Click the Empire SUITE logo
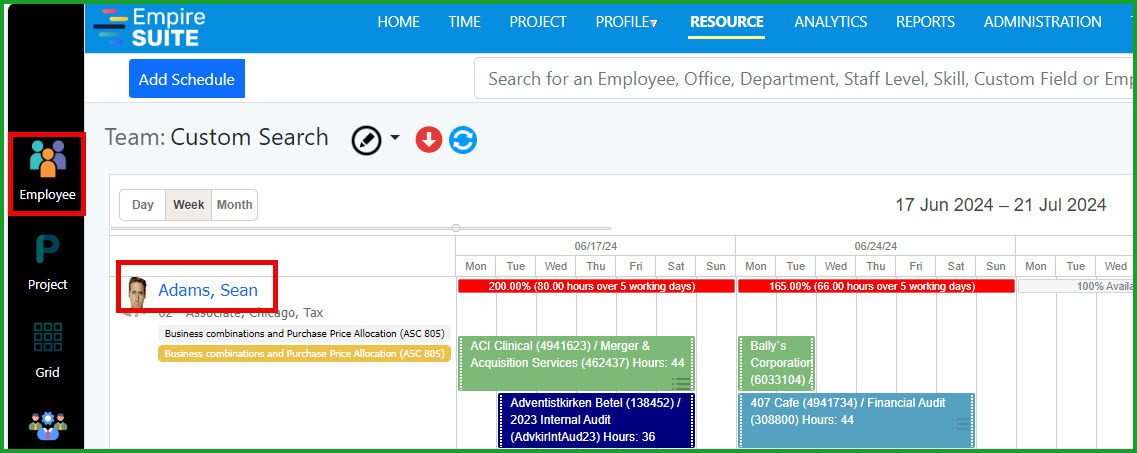 (x=150, y=27)
